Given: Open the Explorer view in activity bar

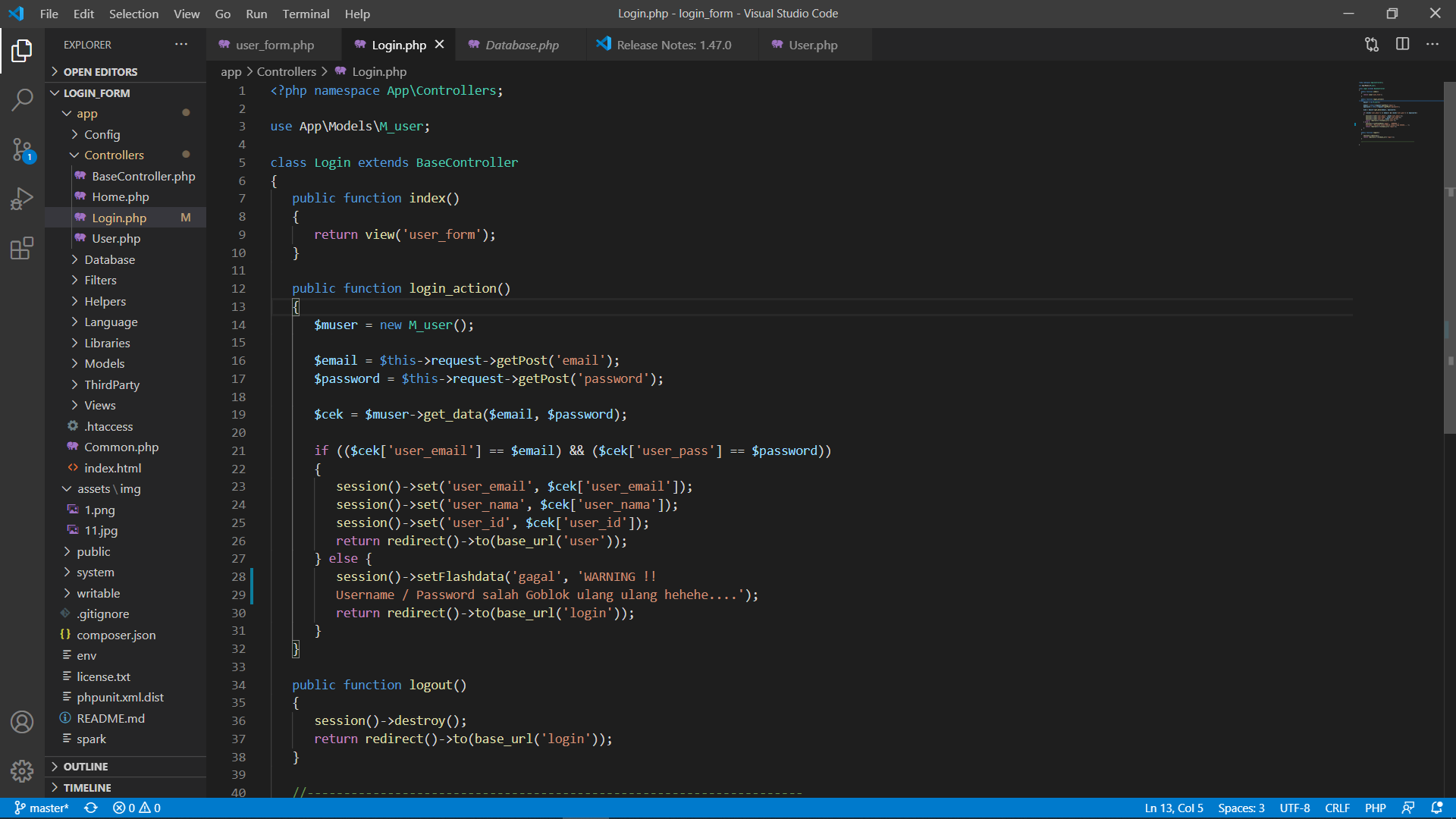Looking at the screenshot, I should pyautogui.click(x=22, y=52).
